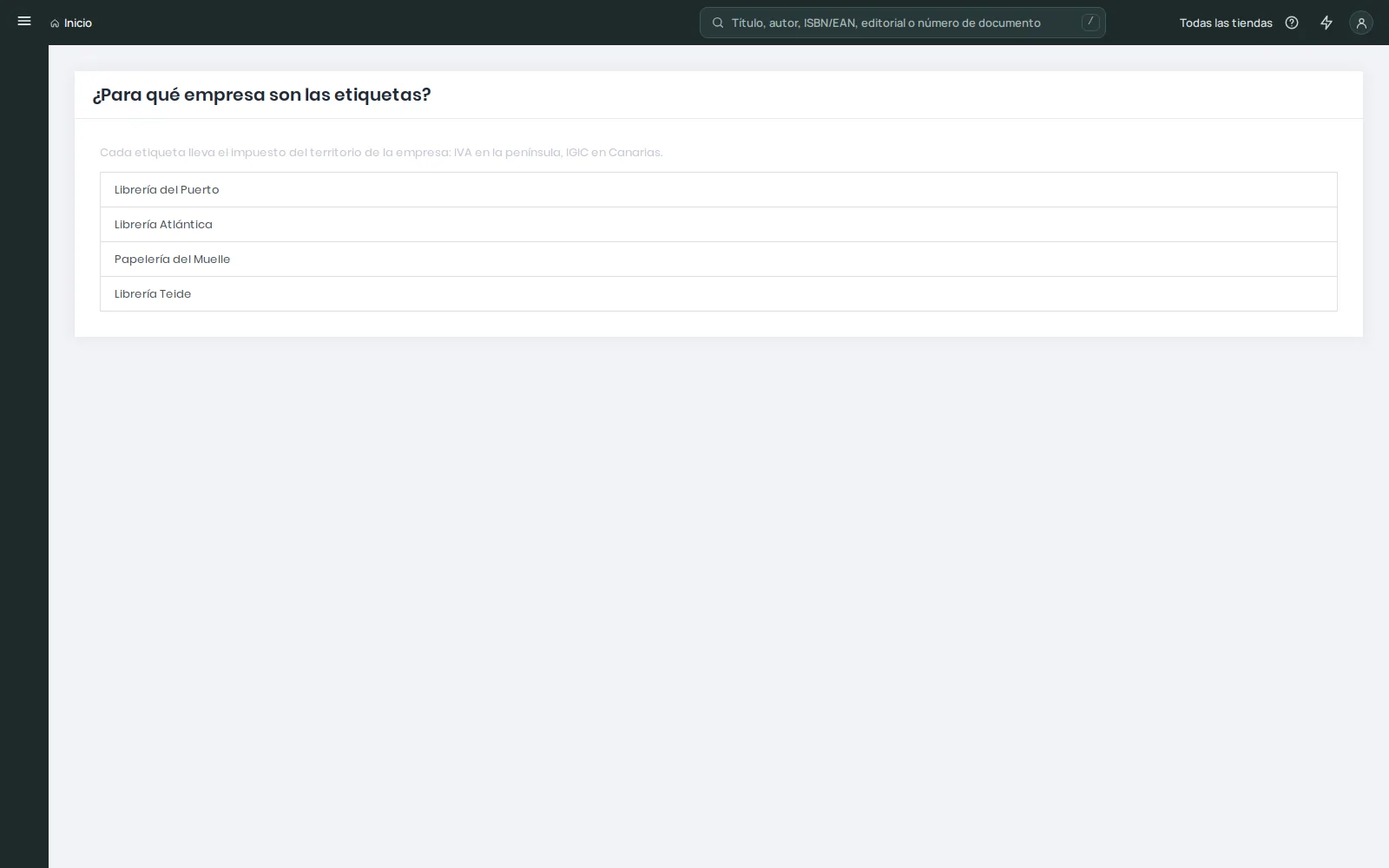Select Librería del Puerto as the company
Screen dimensions: 1389x868
click(x=719, y=190)
